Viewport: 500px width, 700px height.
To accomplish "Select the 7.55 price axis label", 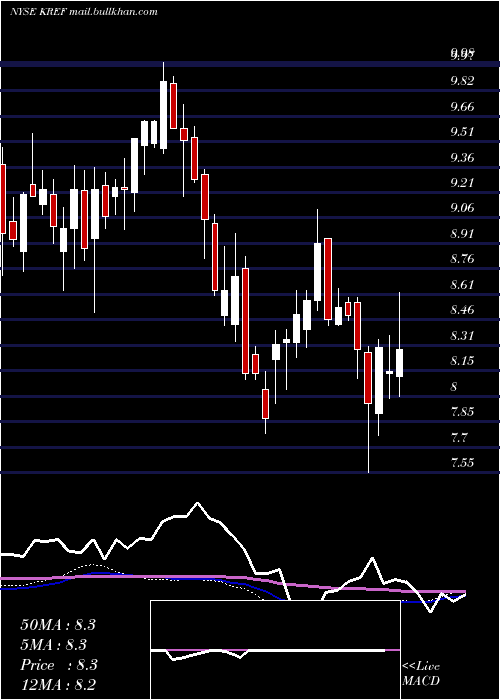I will point(462,462).
